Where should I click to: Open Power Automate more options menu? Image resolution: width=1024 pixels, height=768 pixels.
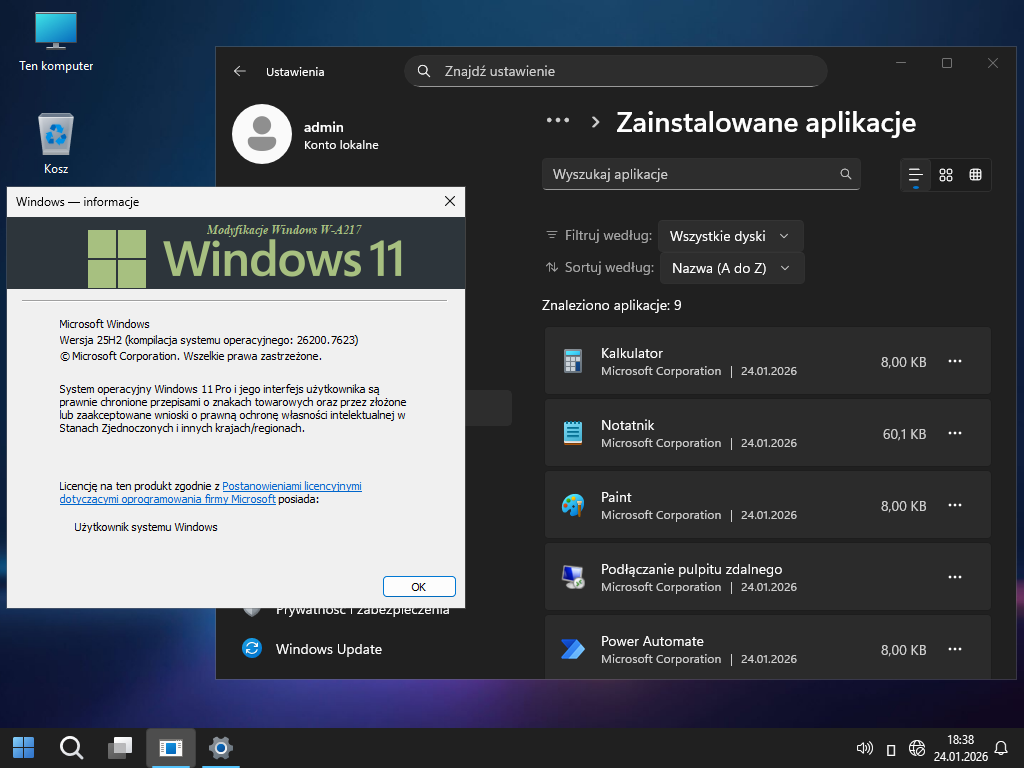955,649
